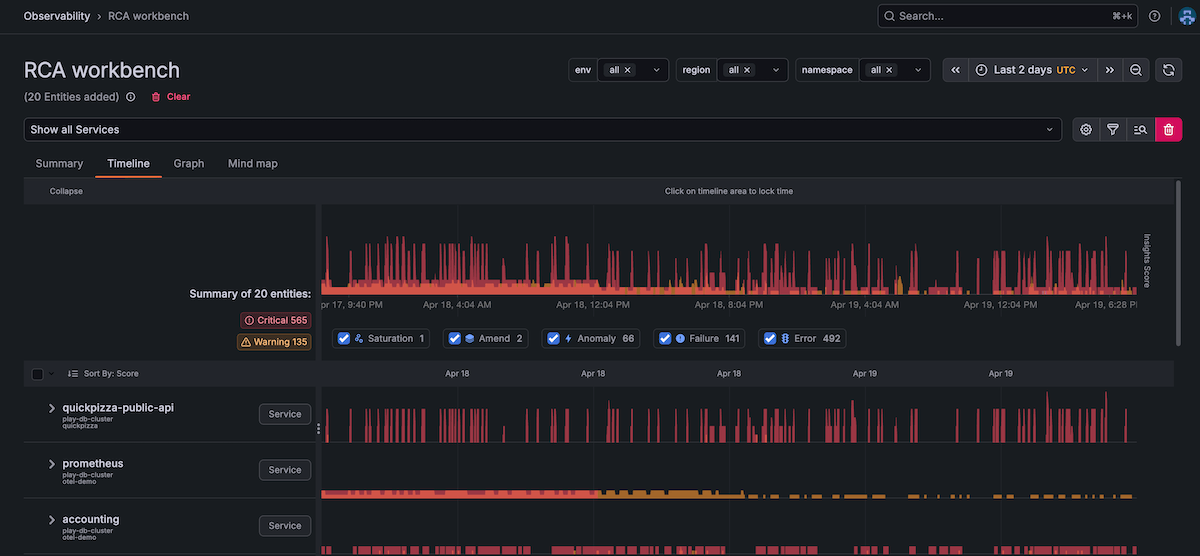Toggle Error checkbox
This screenshot has width=1200, height=556.
[x=770, y=339]
